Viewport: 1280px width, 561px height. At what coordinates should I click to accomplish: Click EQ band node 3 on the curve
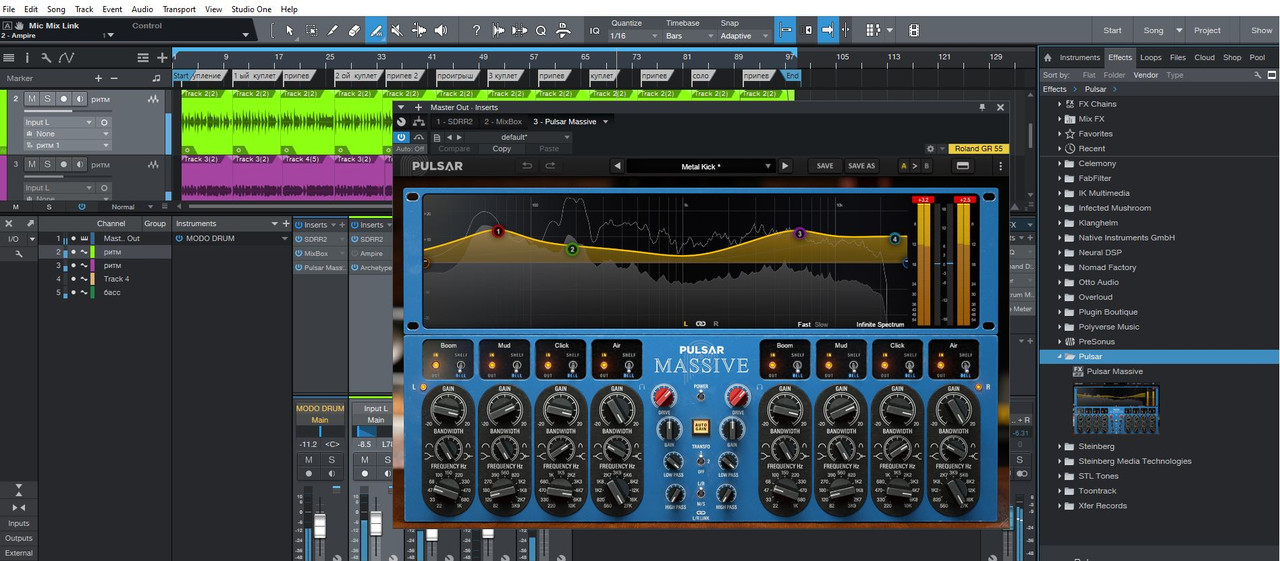point(799,233)
